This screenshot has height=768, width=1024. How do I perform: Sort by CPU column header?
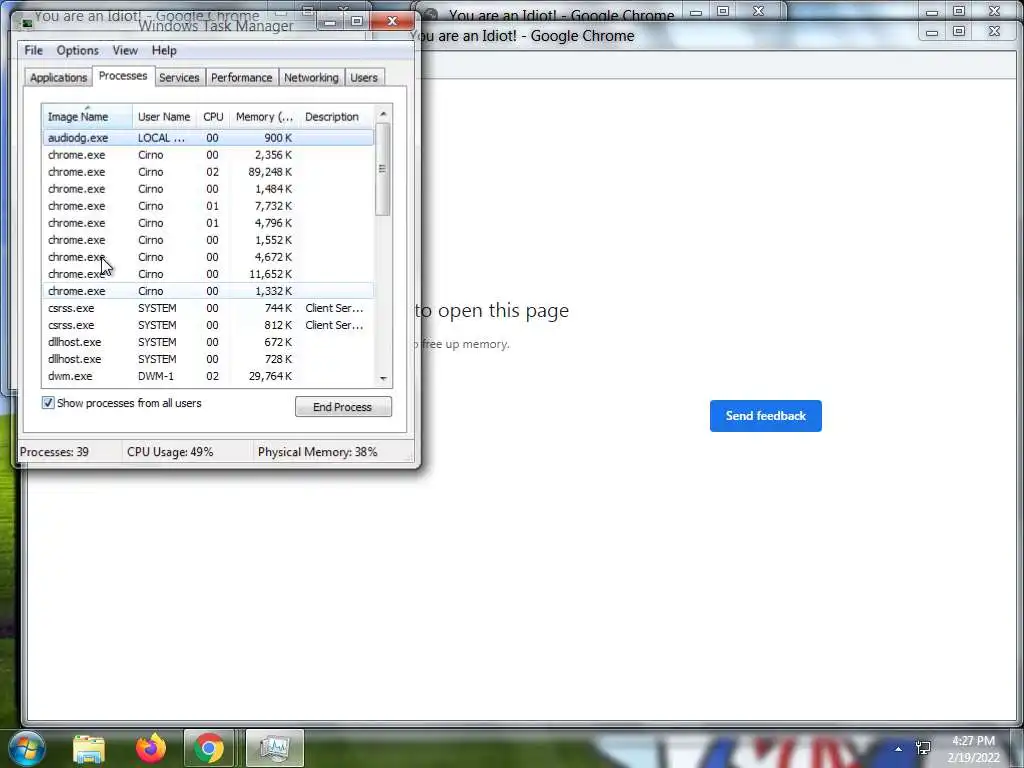213,116
